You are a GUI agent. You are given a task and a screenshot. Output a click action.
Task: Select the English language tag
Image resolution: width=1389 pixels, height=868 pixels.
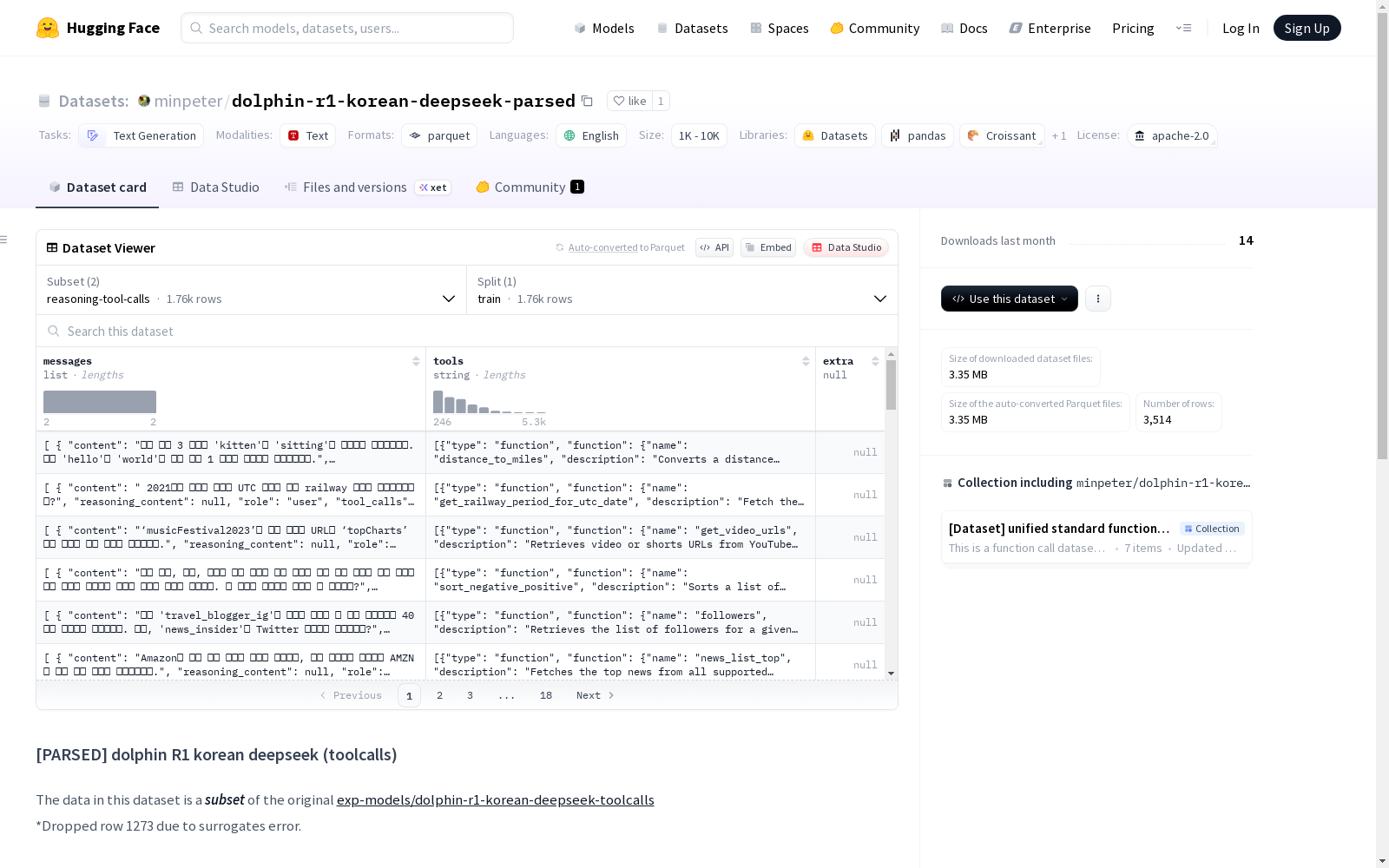(x=591, y=135)
